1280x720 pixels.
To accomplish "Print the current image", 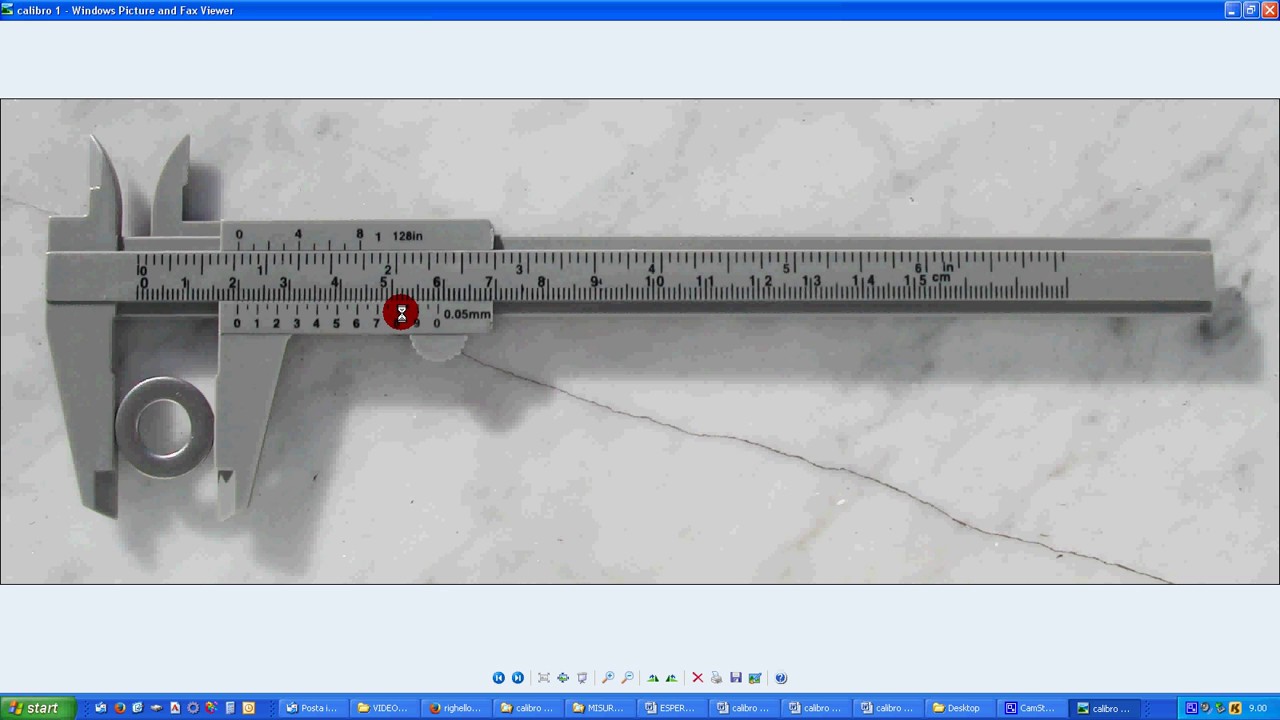I will 716,678.
